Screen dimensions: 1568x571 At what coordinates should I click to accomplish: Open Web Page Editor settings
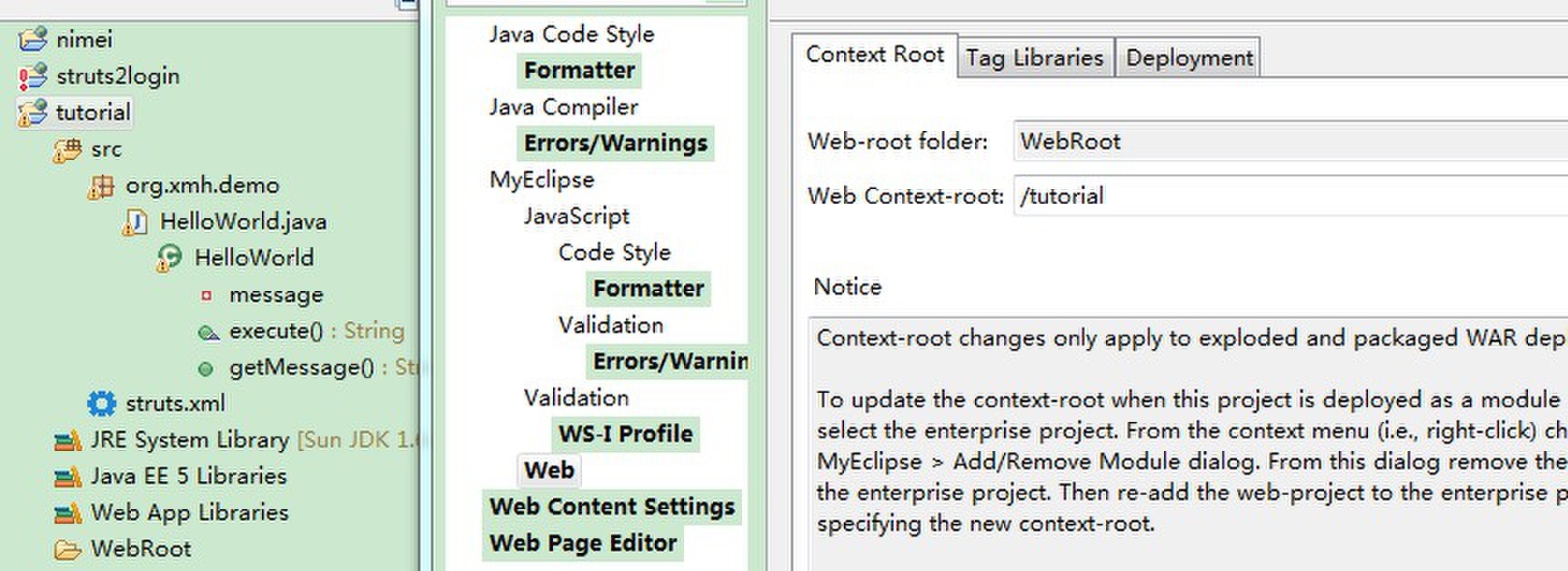click(x=583, y=543)
